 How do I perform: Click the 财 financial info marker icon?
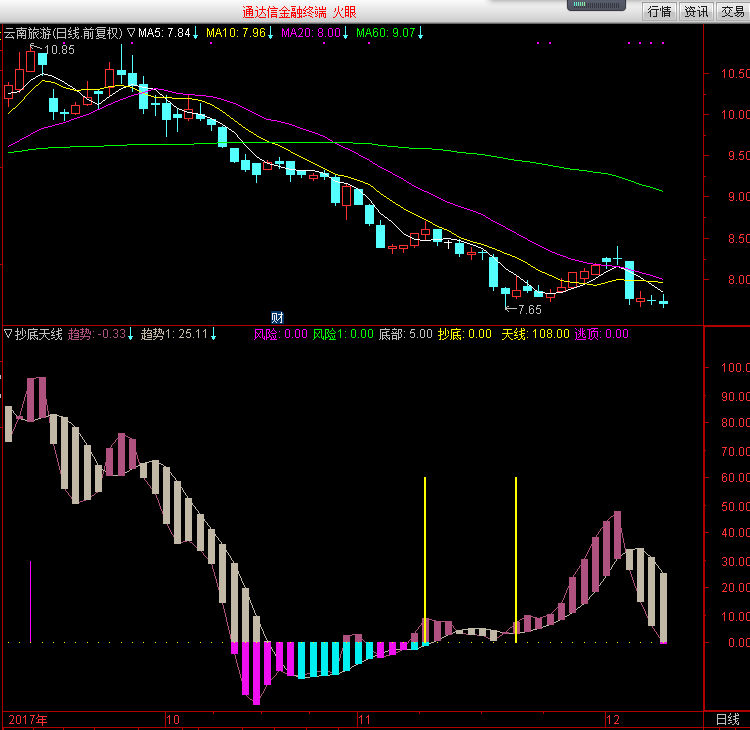point(277,317)
